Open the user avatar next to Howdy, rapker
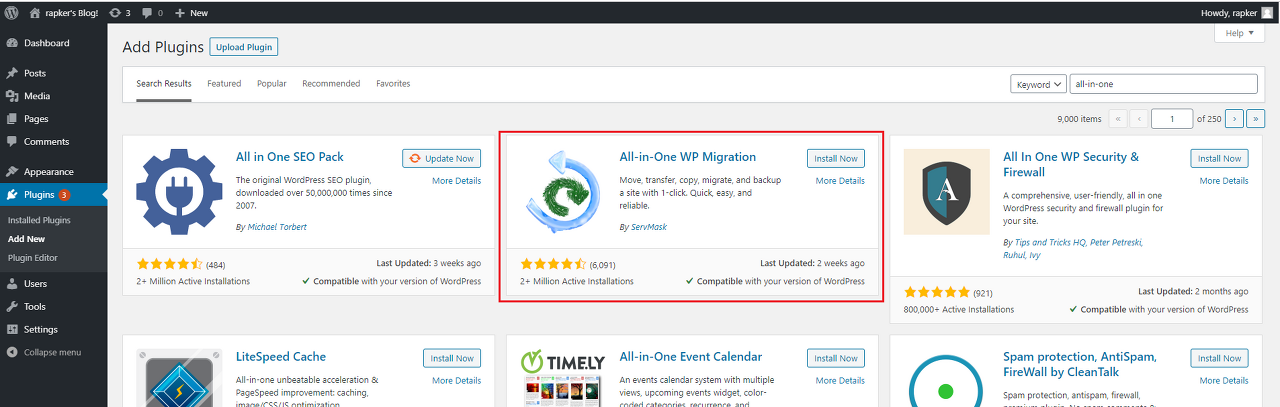 point(1267,13)
